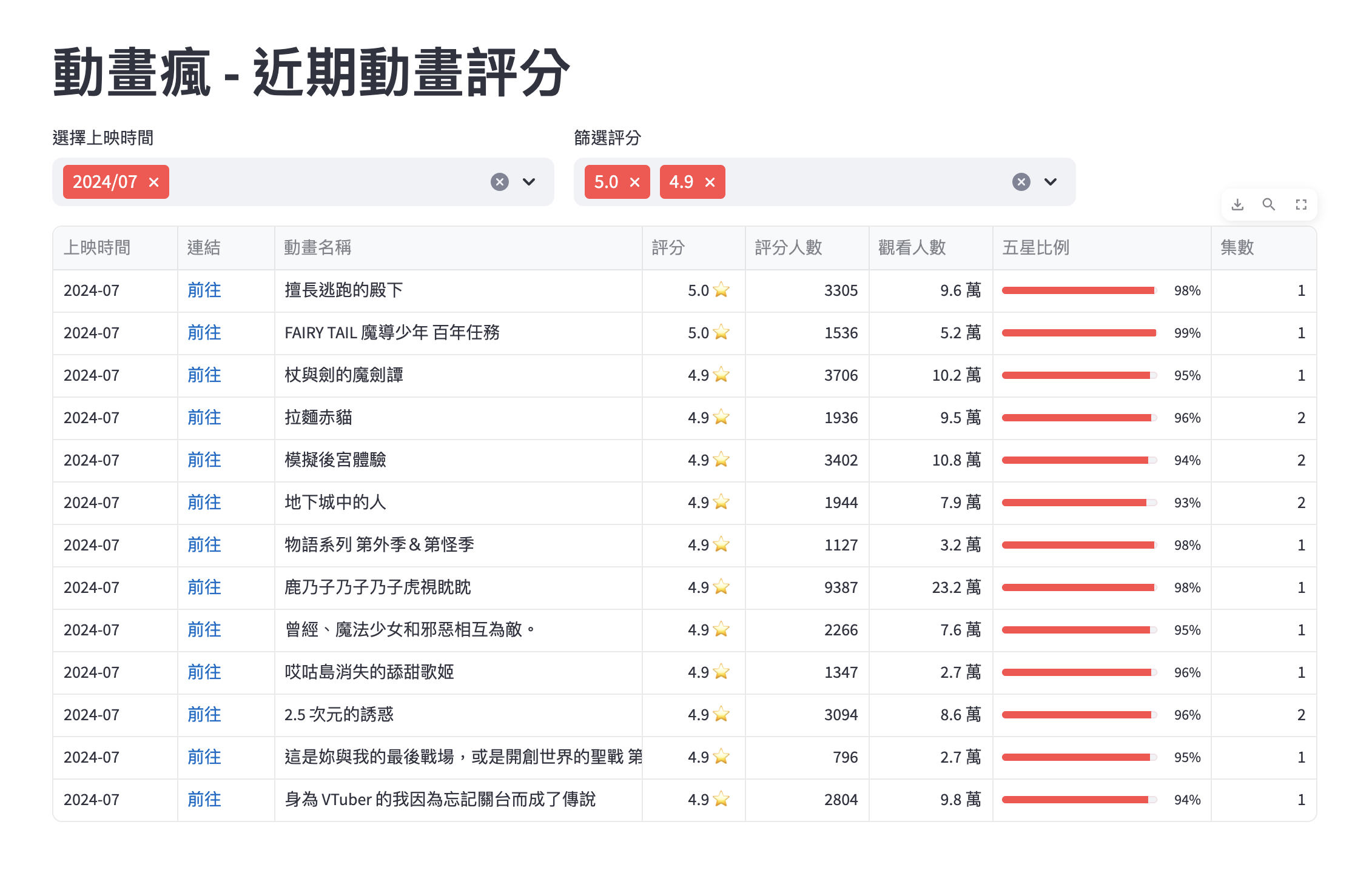Open table search magnifier icon
The height and width of the screenshot is (873, 1372).
click(1269, 205)
